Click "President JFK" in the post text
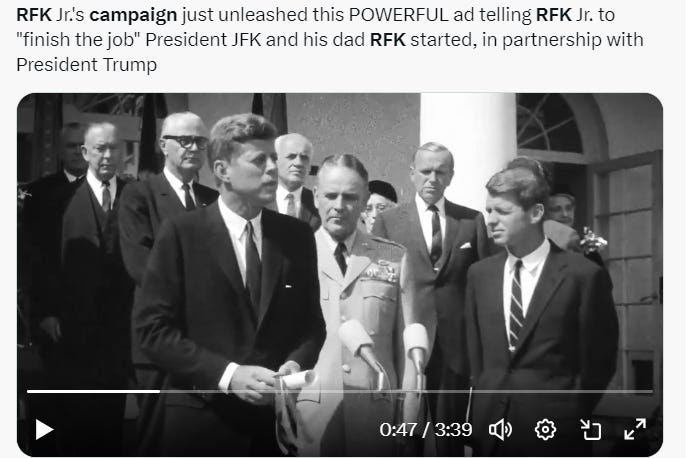Image resolution: width=688 pixels, height=458 pixels. (203, 39)
